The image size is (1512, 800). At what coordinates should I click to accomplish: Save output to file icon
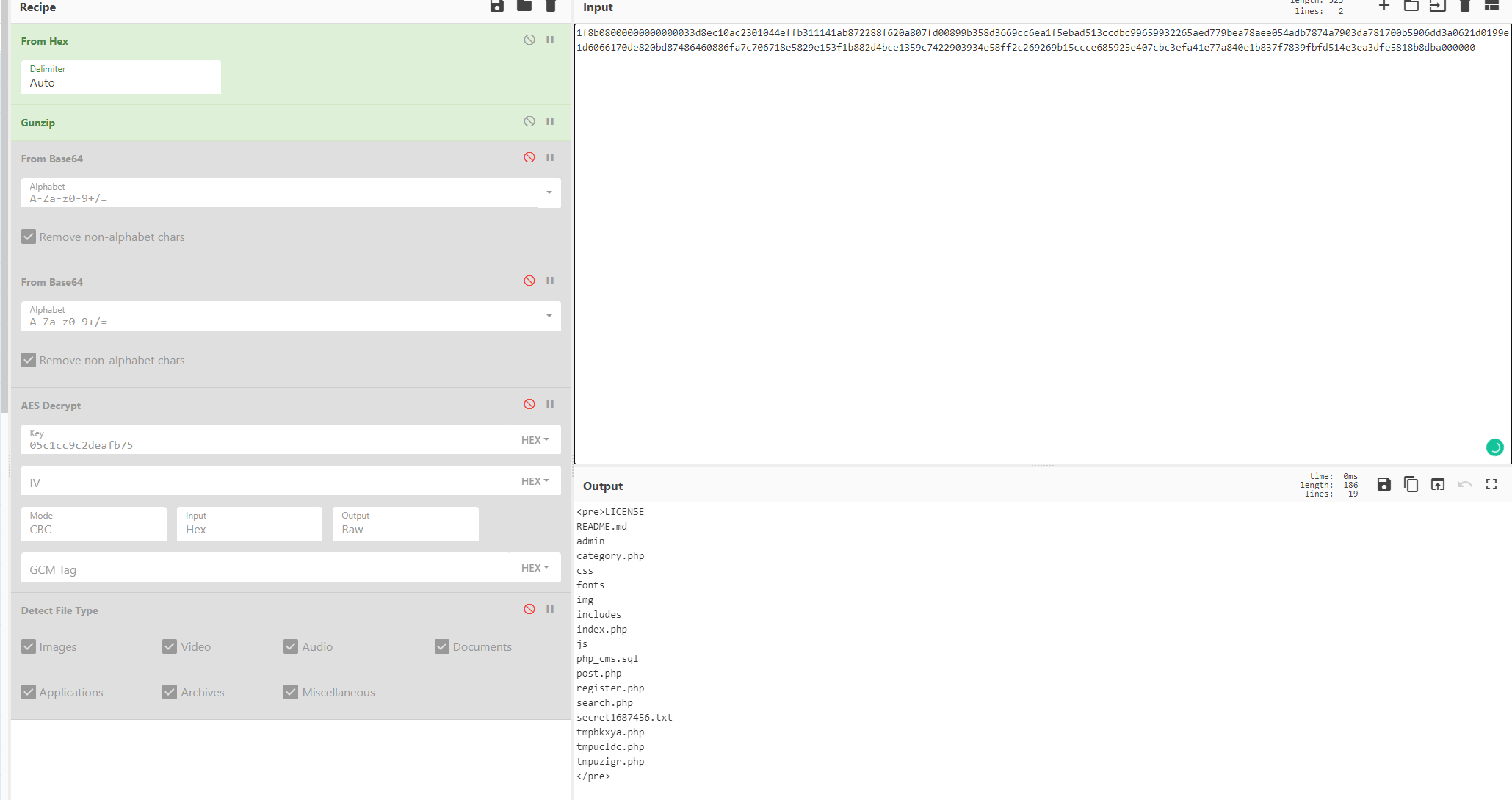[x=1383, y=484]
